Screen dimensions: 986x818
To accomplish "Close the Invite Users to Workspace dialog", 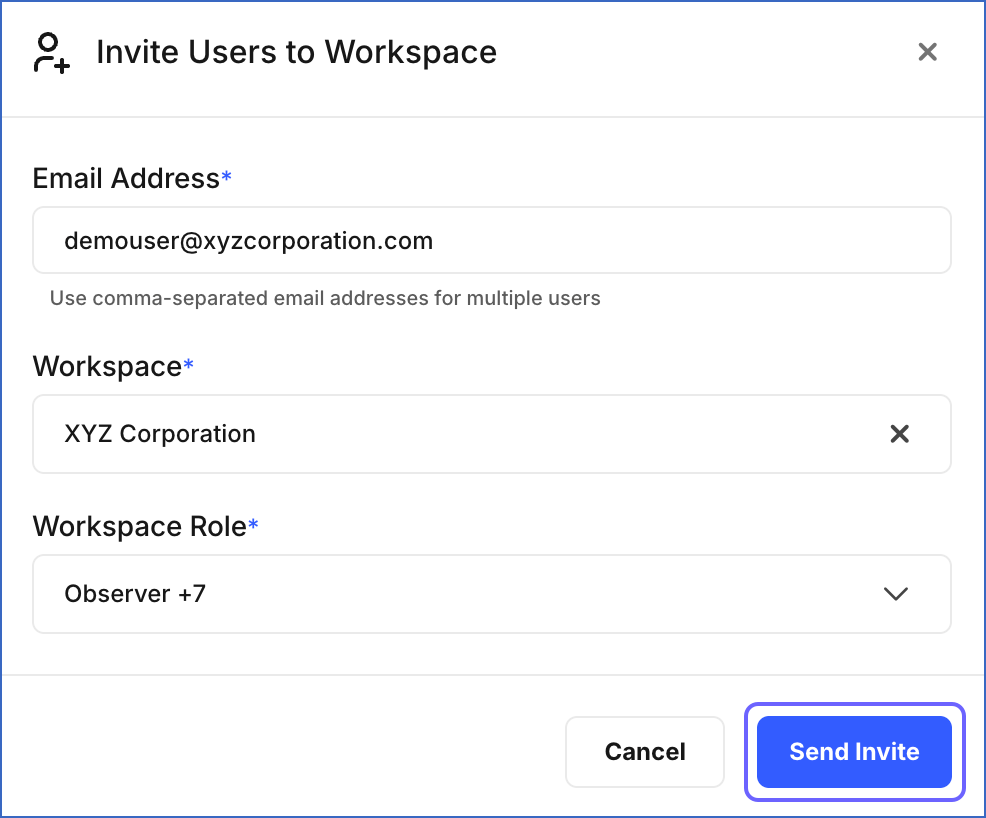I will point(928,52).
